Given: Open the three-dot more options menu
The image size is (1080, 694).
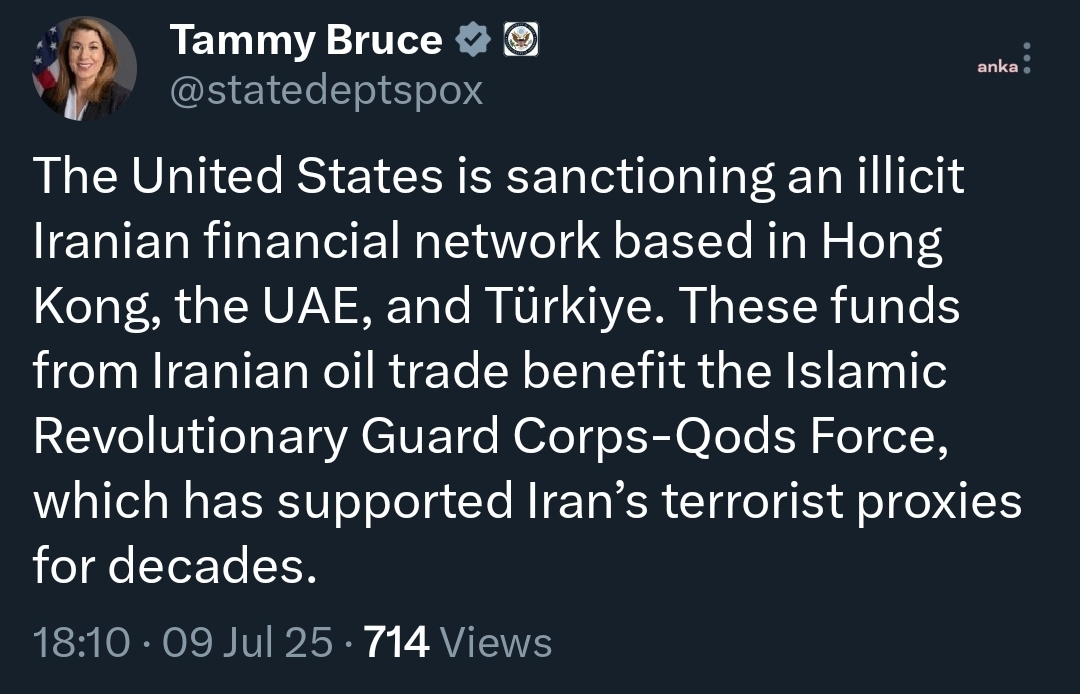Looking at the screenshot, I should (1027, 58).
